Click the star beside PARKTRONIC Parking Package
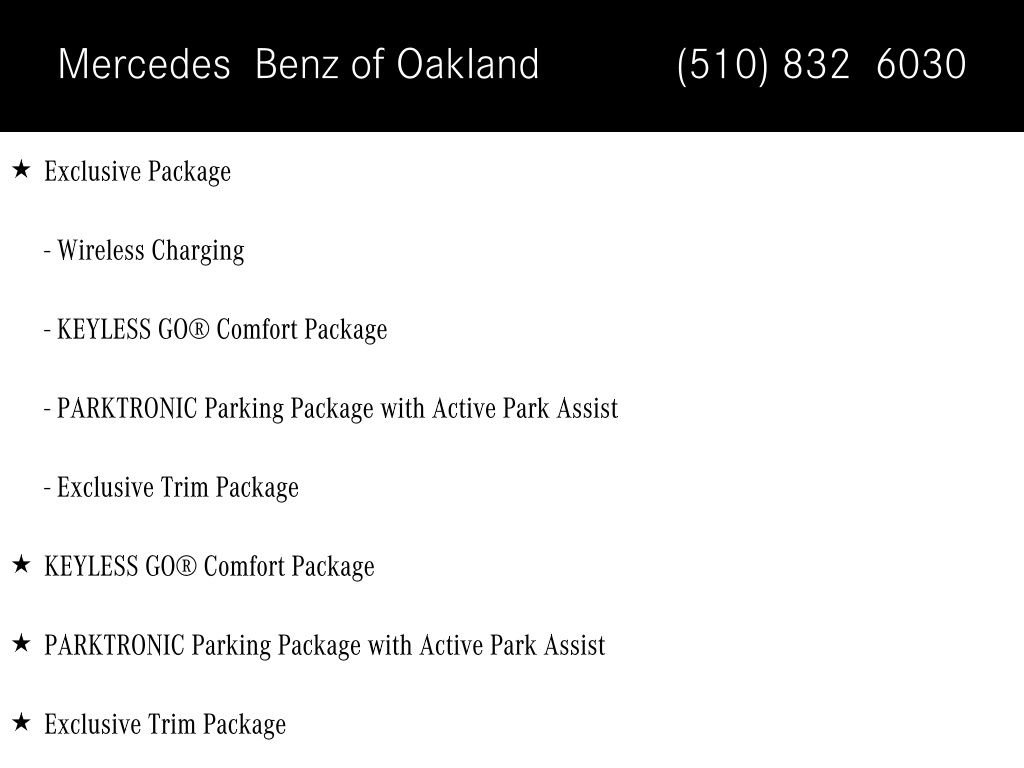The image size is (1024, 768). pos(21,643)
